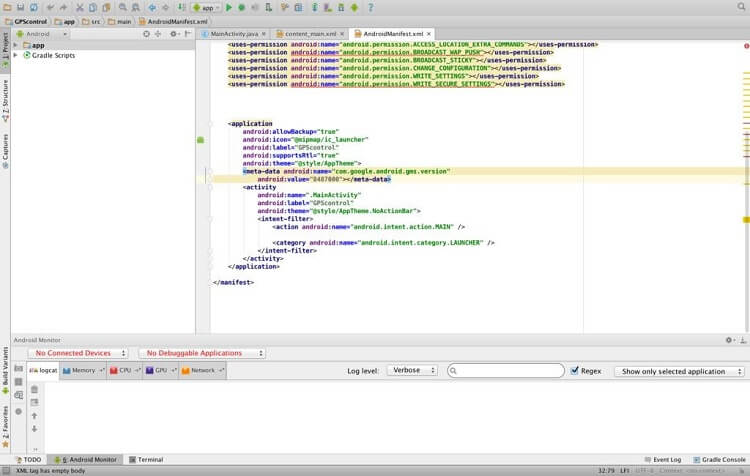Switch to CPU monitor tab
750x476 pixels.
124,370
